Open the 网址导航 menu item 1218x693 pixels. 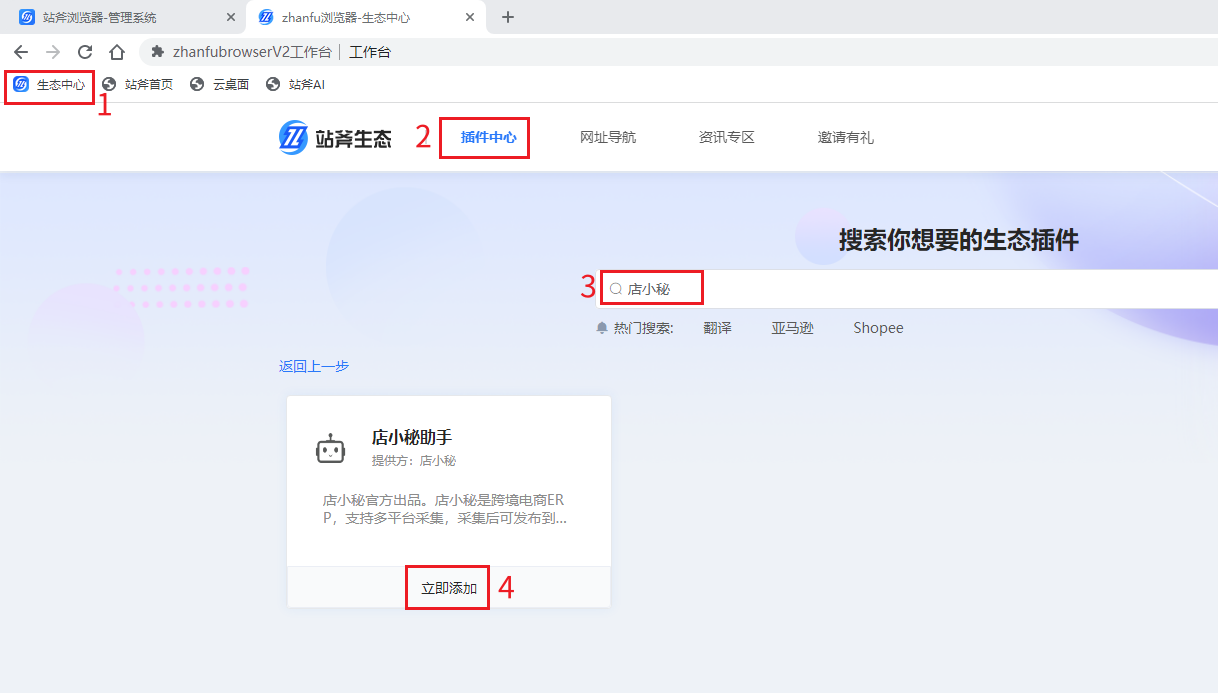pos(608,138)
